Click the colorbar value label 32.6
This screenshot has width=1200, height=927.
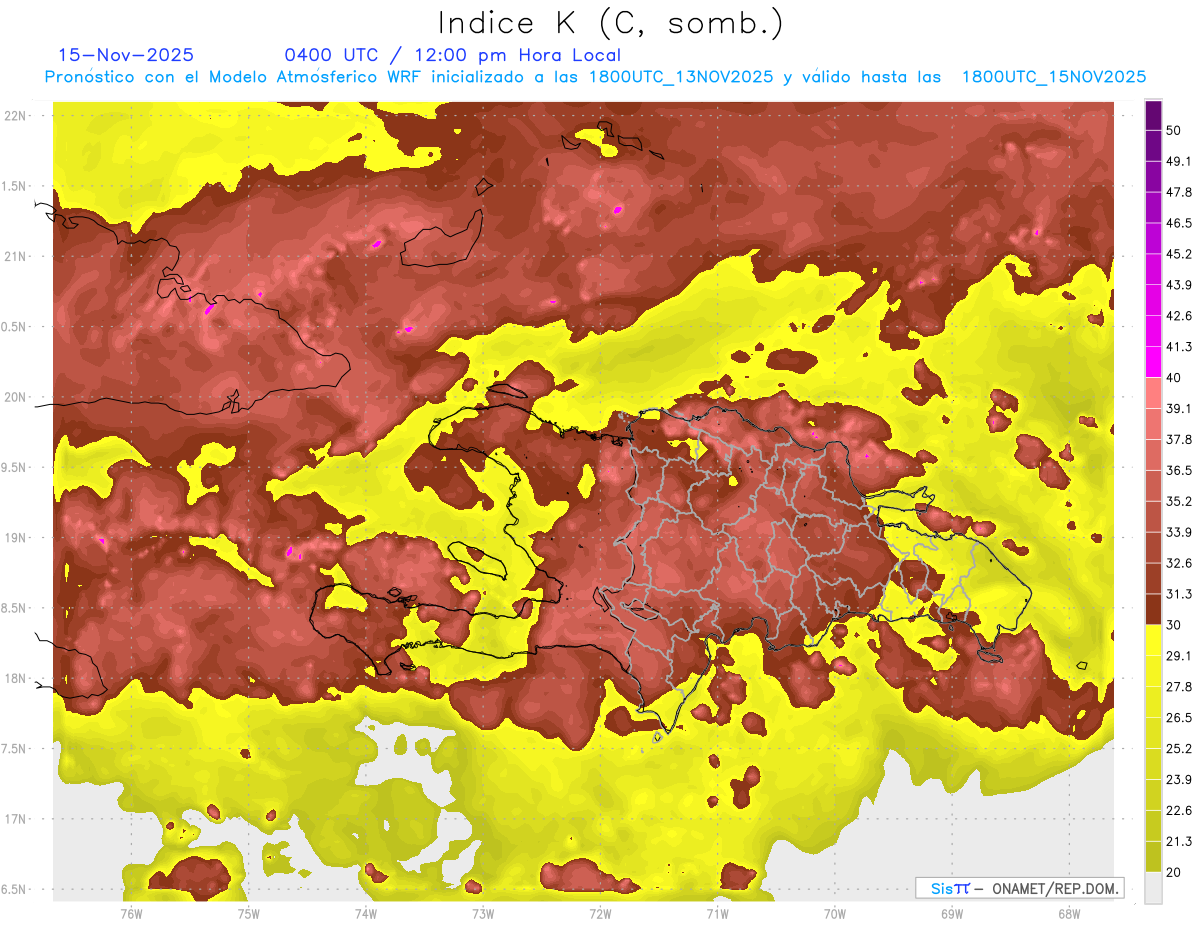(1178, 563)
